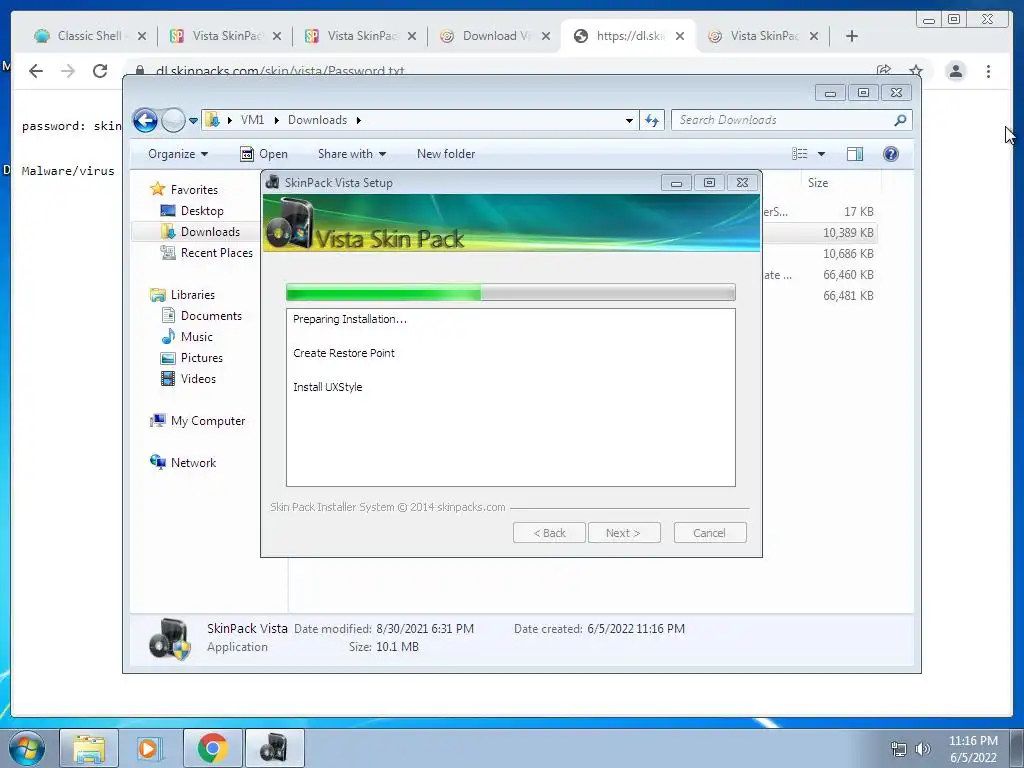Open the Organize menu

[178, 154]
